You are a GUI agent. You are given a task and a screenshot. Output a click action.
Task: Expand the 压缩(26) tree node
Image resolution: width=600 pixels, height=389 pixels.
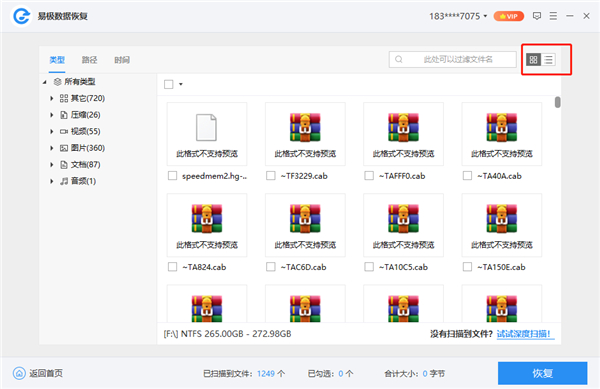pyautogui.click(x=52, y=115)
